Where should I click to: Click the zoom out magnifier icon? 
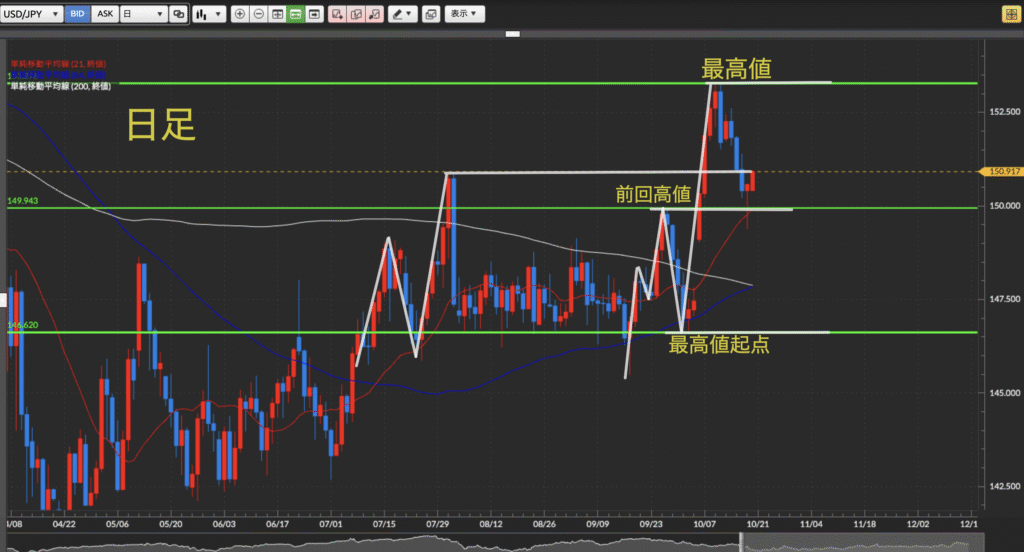click(x=258, y=15)
